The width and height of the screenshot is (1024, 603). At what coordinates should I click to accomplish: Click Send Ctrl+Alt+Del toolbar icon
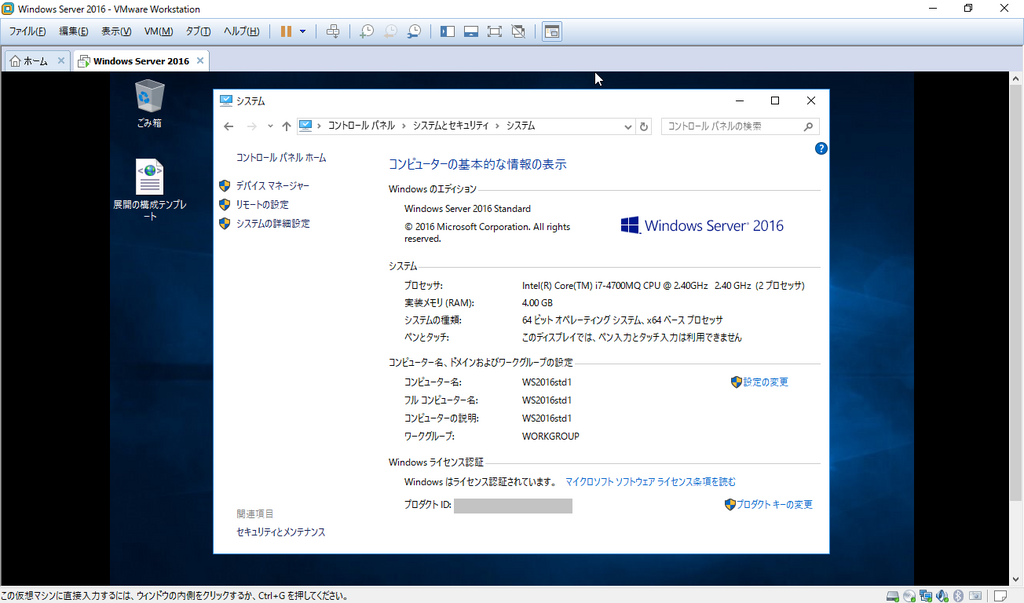click(333, 31)
